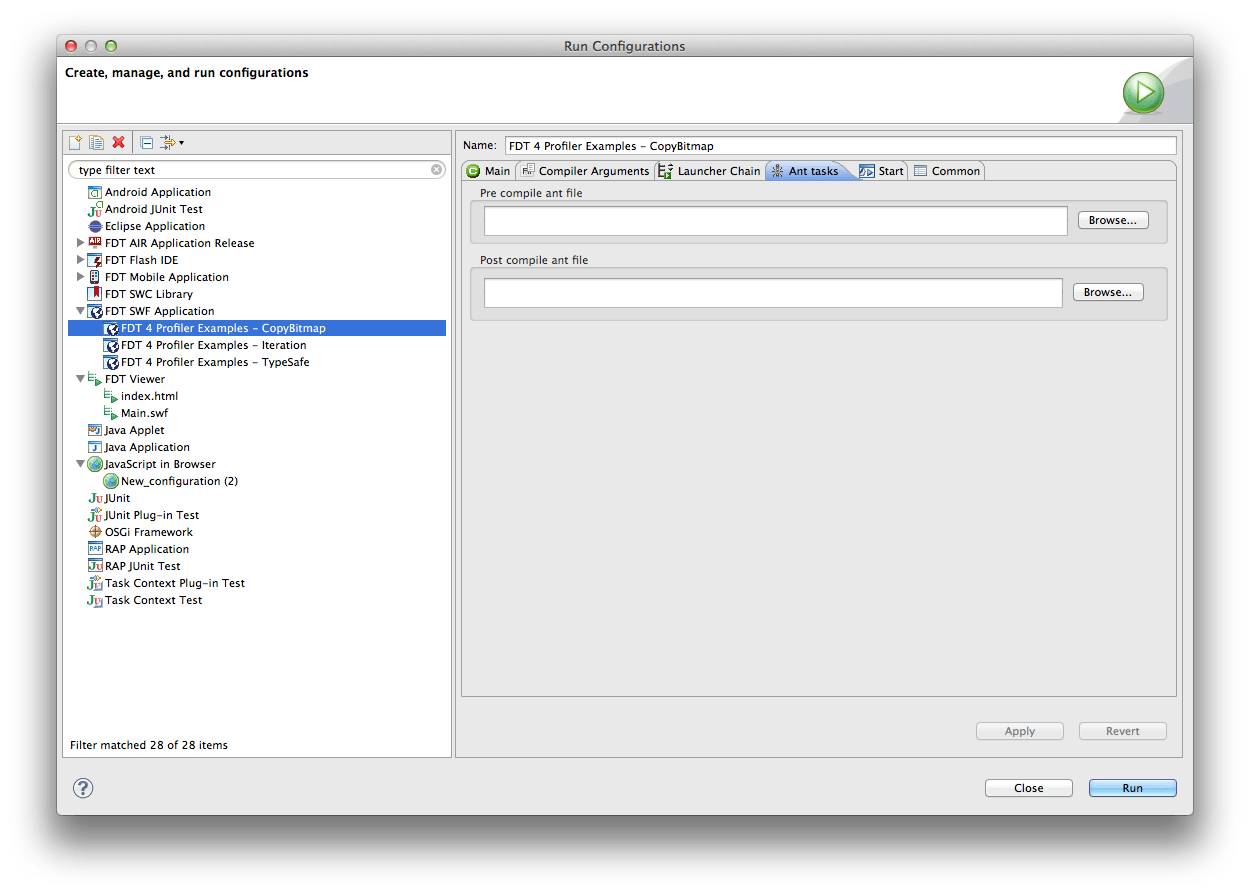Collapse all items in the configuration tree
This screenshot has height=894, width=1250.
click(146, 141)
